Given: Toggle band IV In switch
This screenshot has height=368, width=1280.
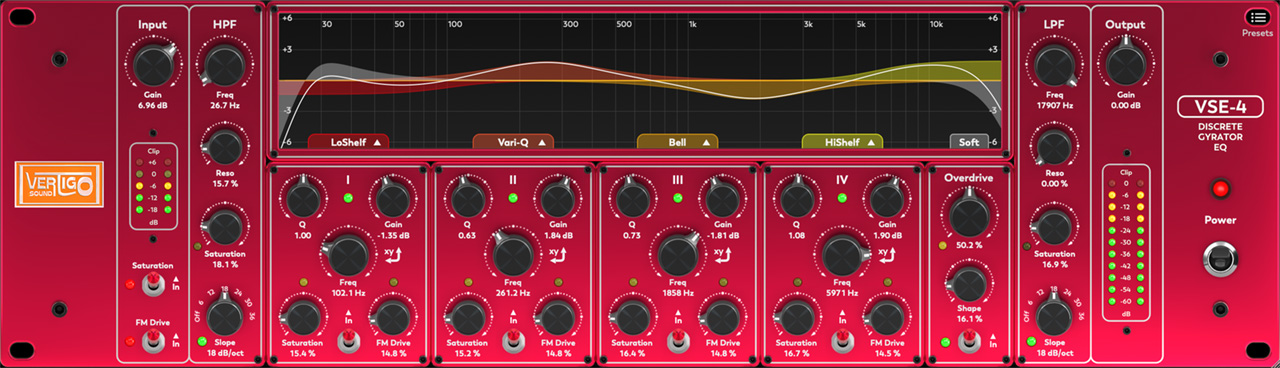Looking at the screenshot, I should click(844, 341).
